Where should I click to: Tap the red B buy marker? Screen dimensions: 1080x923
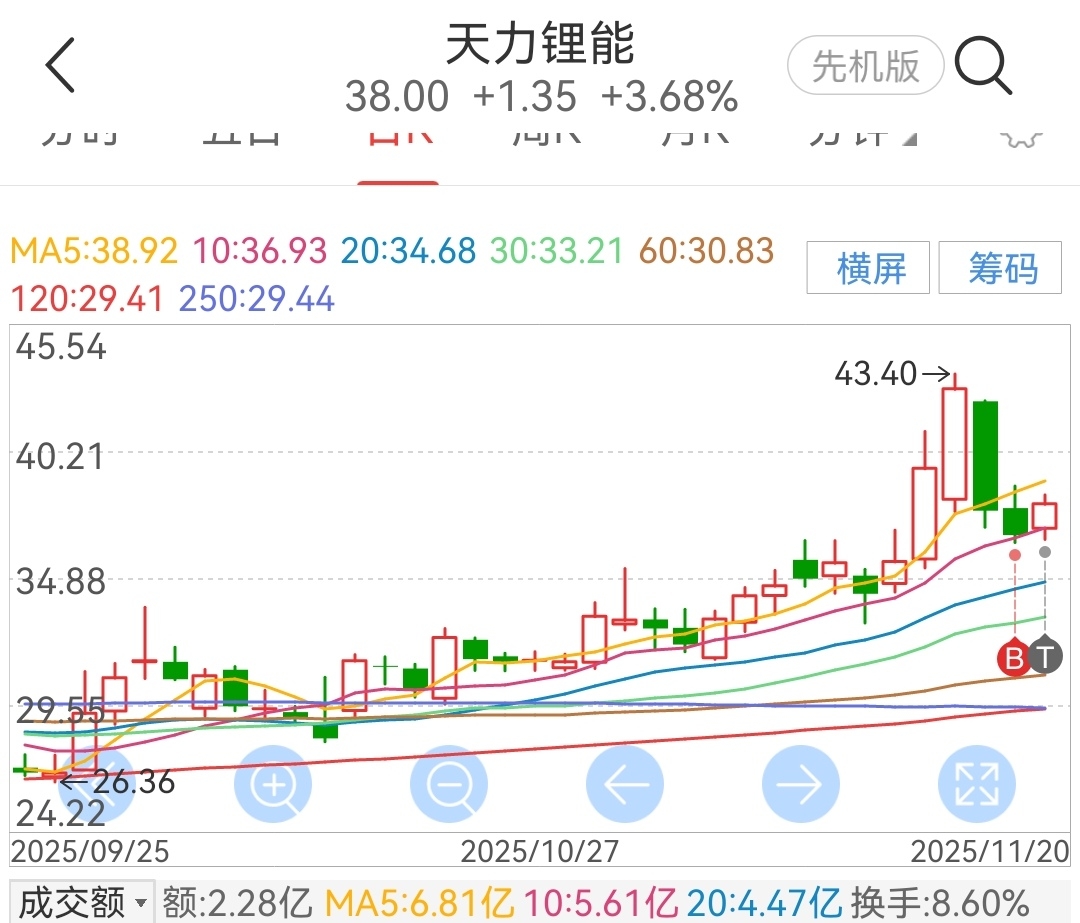[1014, 658]
